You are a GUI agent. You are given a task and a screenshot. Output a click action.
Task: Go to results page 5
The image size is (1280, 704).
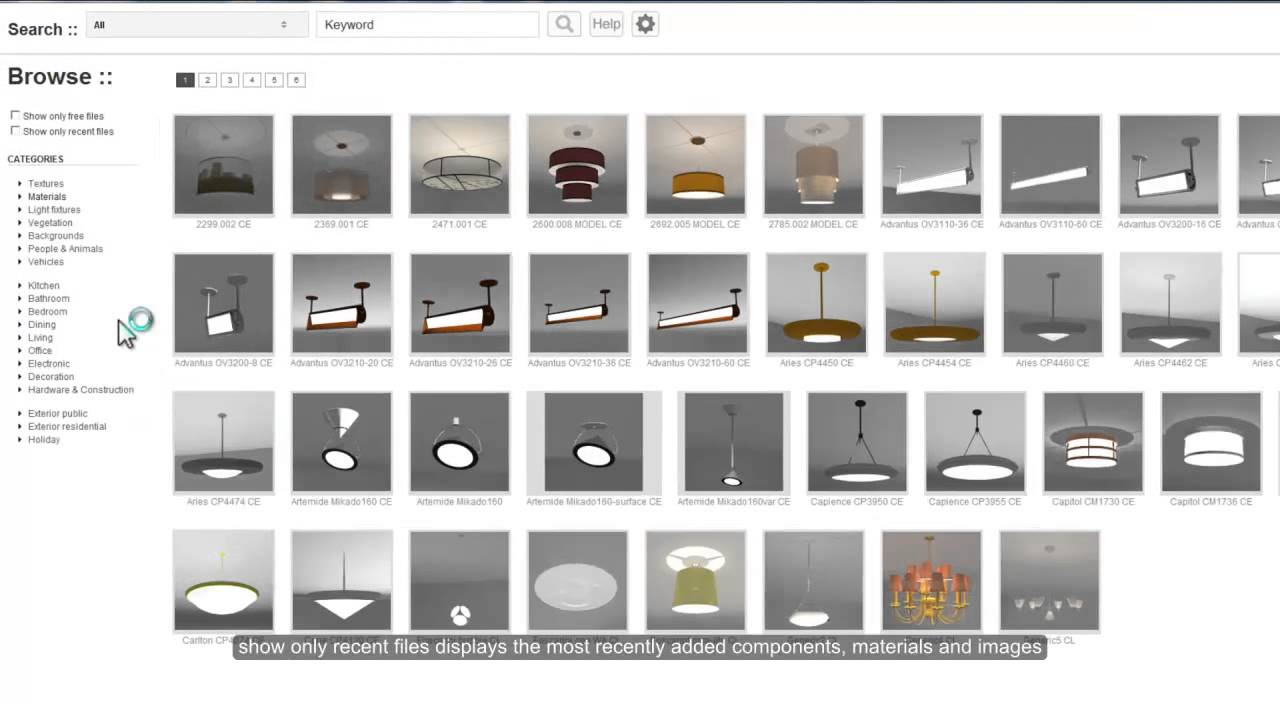(x=274, y=80)
